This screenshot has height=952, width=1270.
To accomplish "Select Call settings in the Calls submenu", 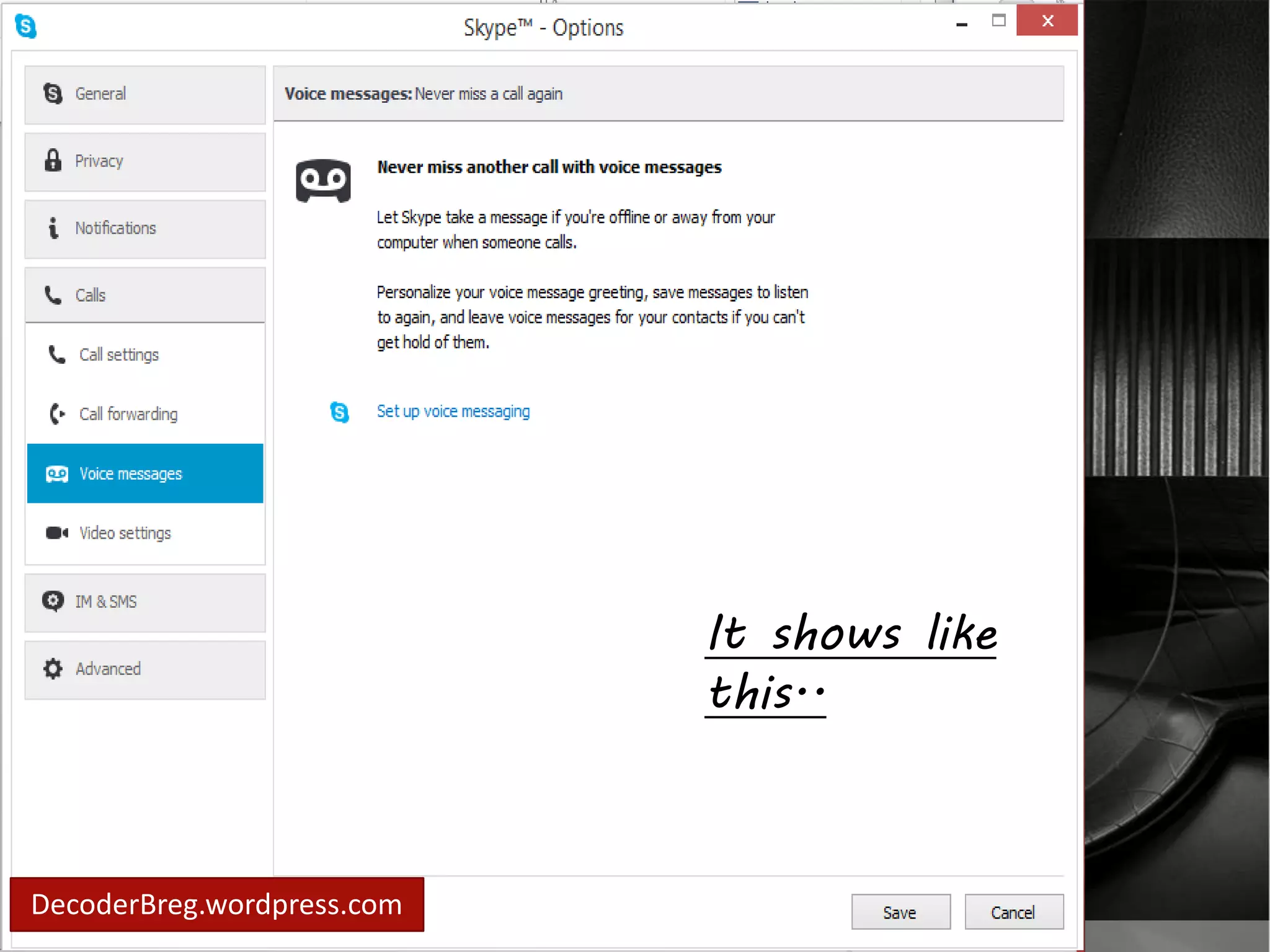I will 145,355.
